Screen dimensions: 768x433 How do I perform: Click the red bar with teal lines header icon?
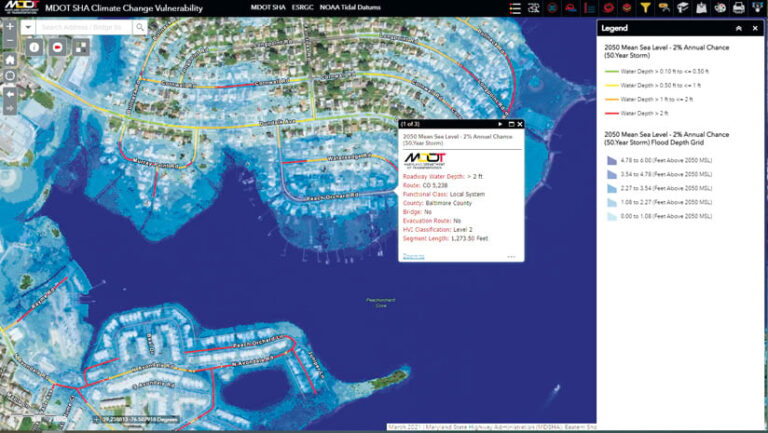click(x=589, y=8)
